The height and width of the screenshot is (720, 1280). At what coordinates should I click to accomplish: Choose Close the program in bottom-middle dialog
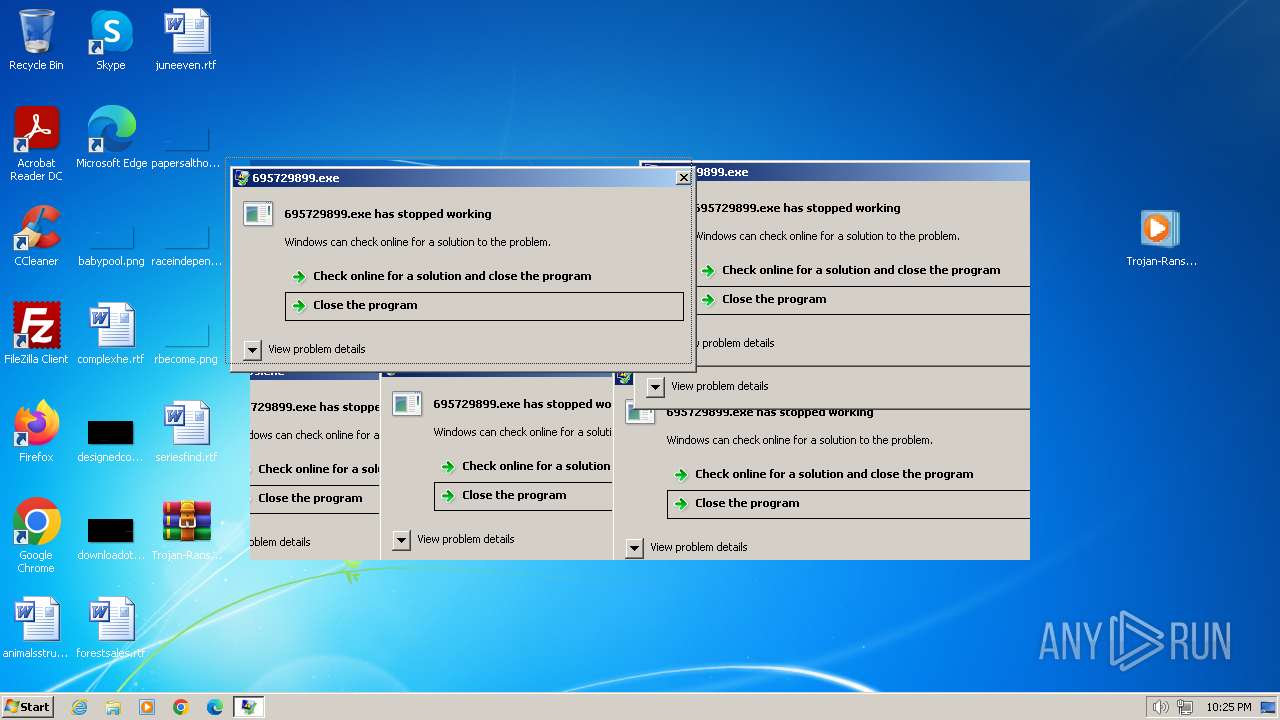[x=523, y=496]
